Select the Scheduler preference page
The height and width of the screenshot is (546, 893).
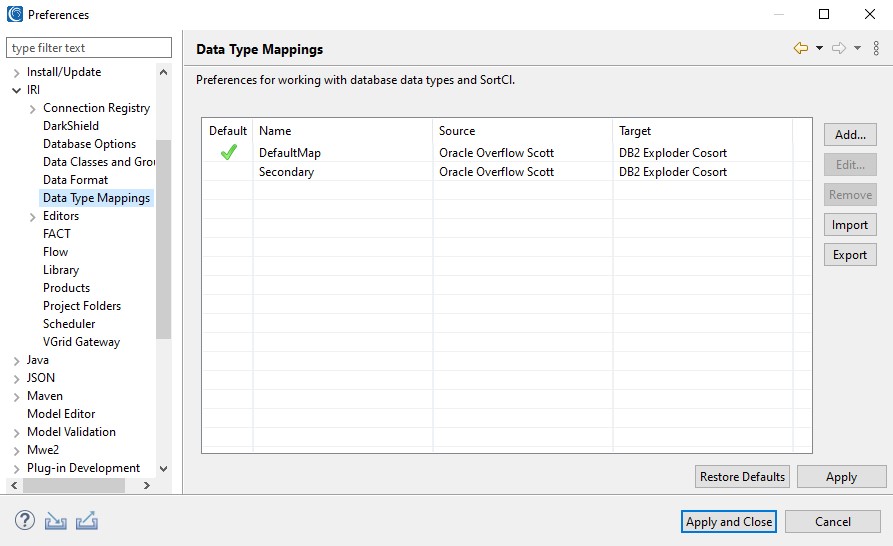tap(69, 324)
